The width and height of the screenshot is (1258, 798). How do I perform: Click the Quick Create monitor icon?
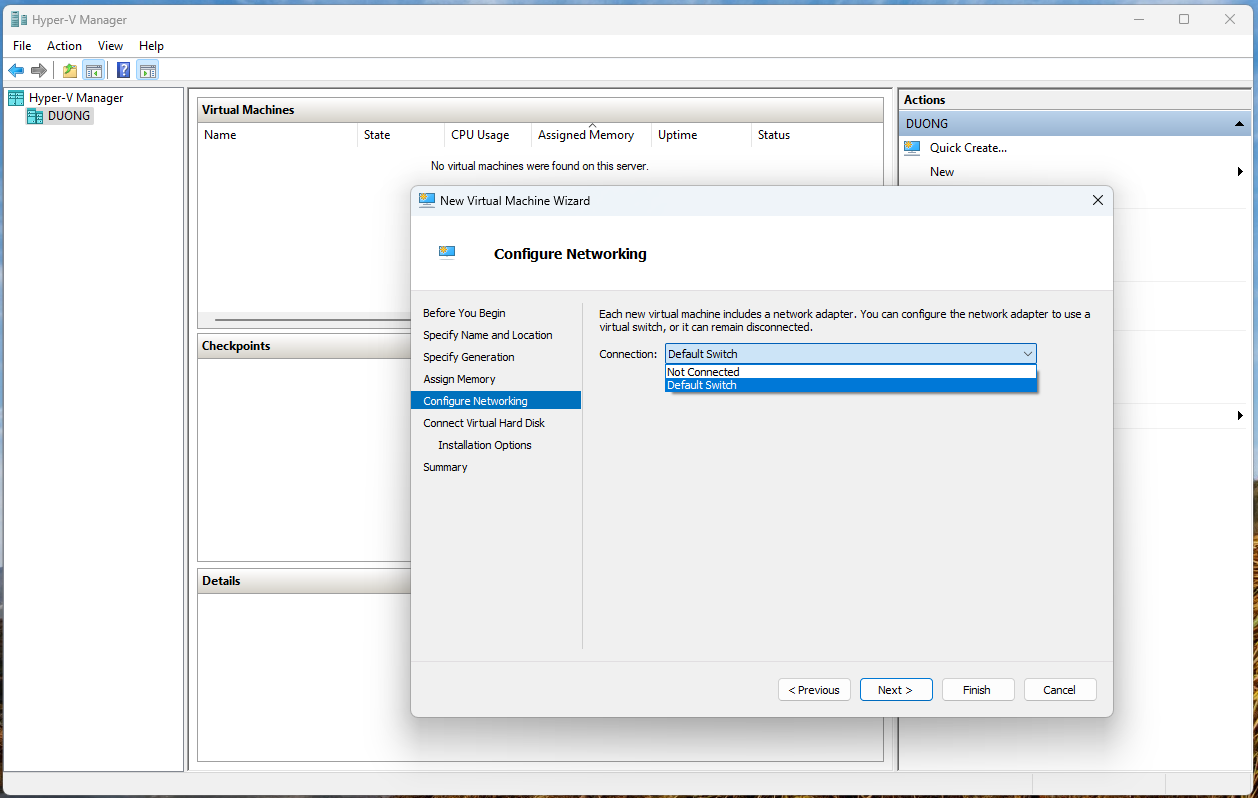tap(912, 148)
